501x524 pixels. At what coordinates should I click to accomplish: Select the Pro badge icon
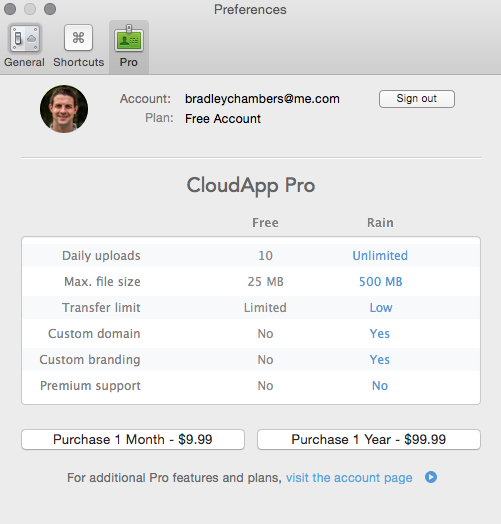(x=129, y=38)
